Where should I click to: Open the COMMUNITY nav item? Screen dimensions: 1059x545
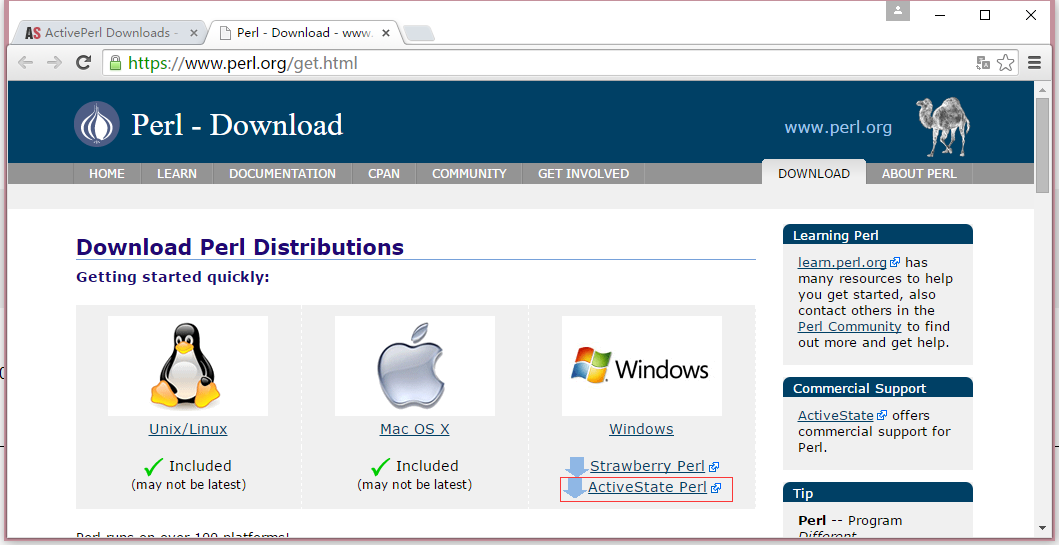pyautogui.click(x=469, y=174)
